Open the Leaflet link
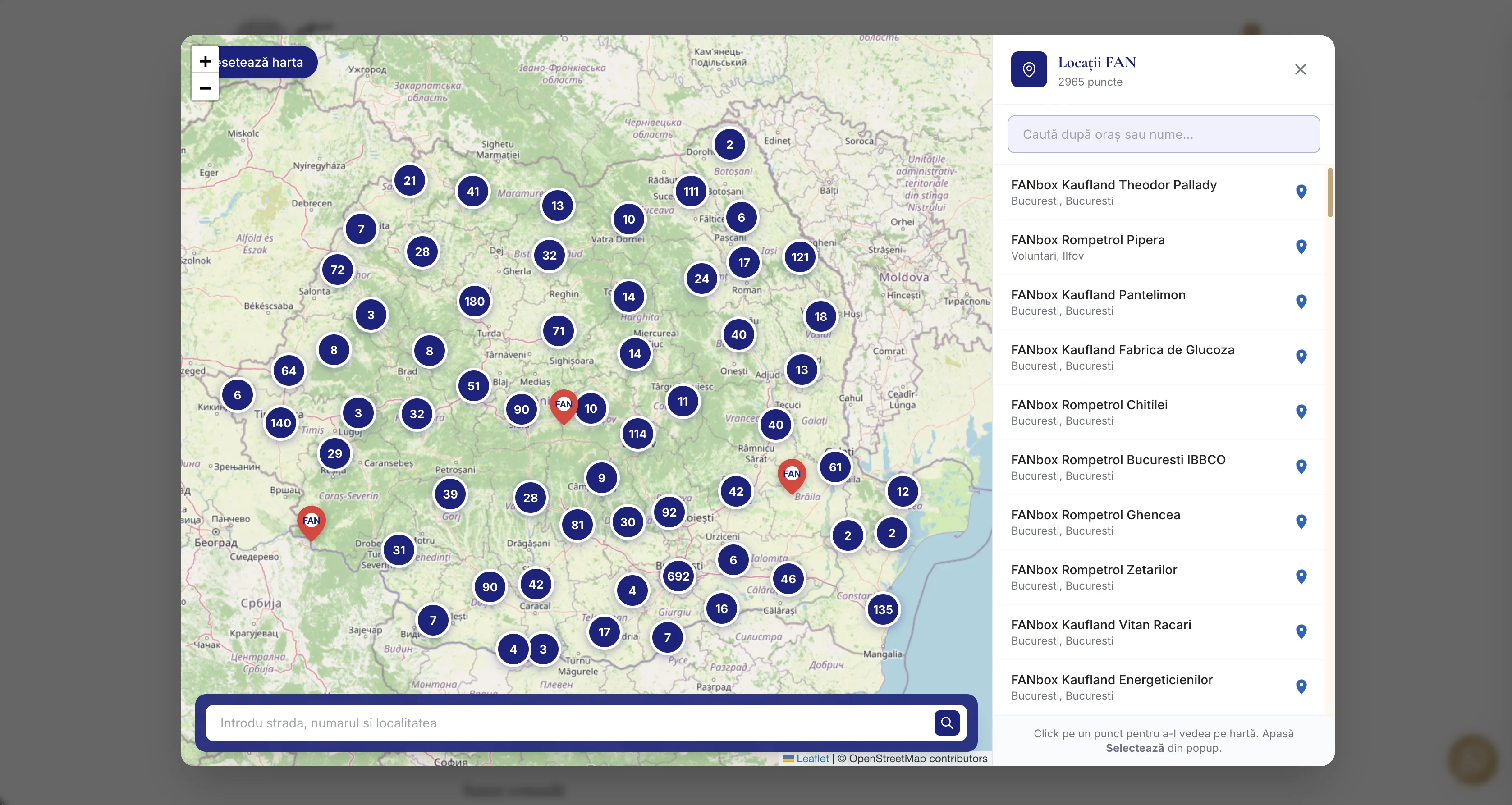This screenshot has height=805, width=1512. coord(812,758)
